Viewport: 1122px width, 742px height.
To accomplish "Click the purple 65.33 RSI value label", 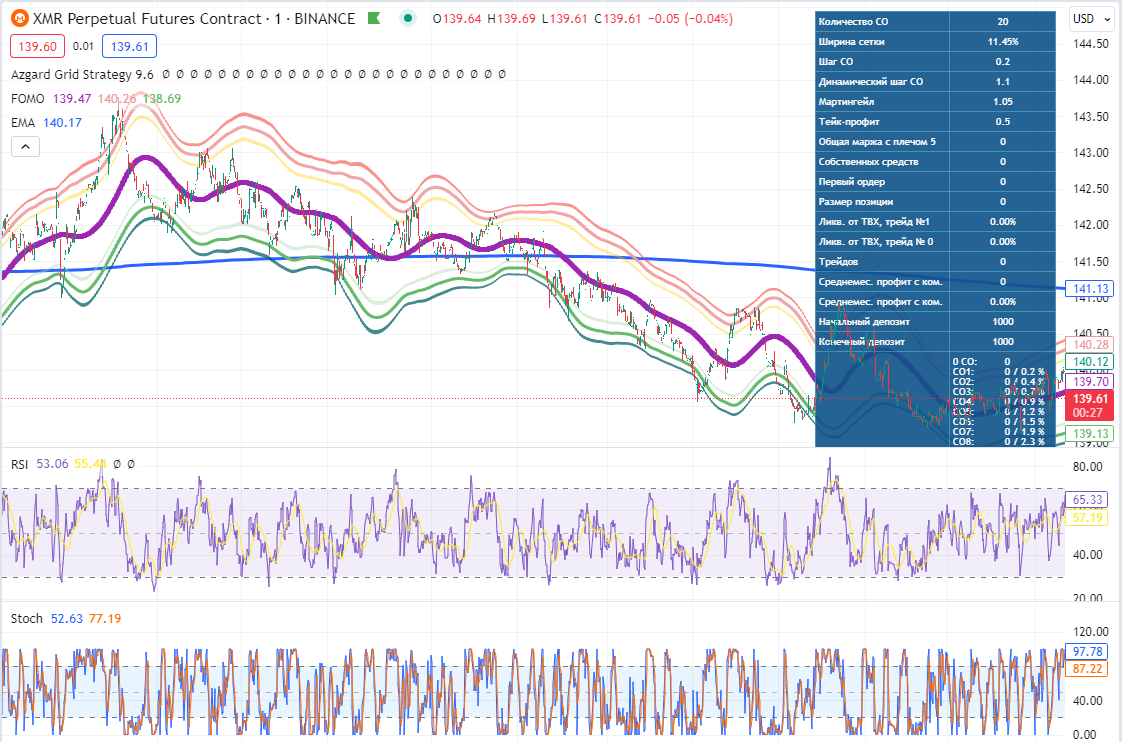I will click(1087, 500).
